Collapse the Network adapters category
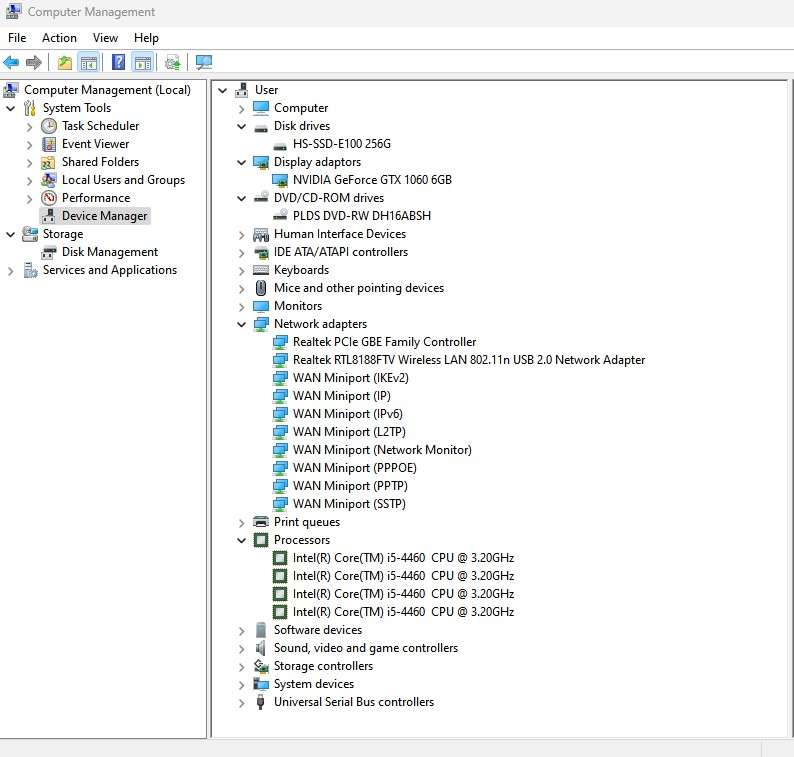This screenshot has height=757, width=794. (x=242, y=325)
